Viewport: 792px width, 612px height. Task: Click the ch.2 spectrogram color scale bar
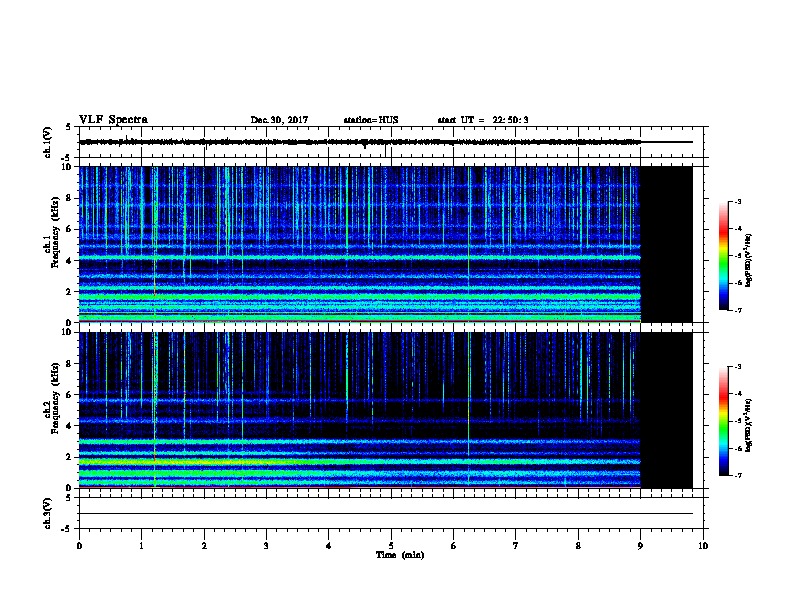(724, 421)
